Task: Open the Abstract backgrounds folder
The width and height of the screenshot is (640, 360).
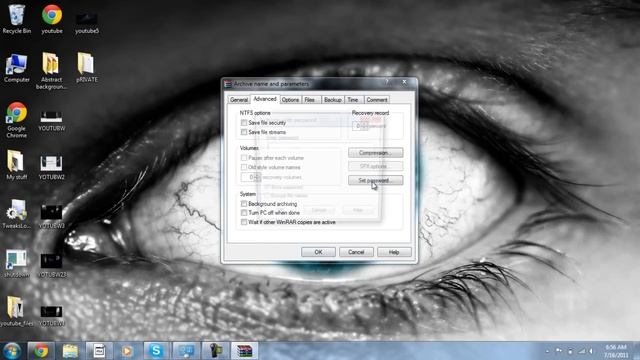Action: [x=51, y=71]
